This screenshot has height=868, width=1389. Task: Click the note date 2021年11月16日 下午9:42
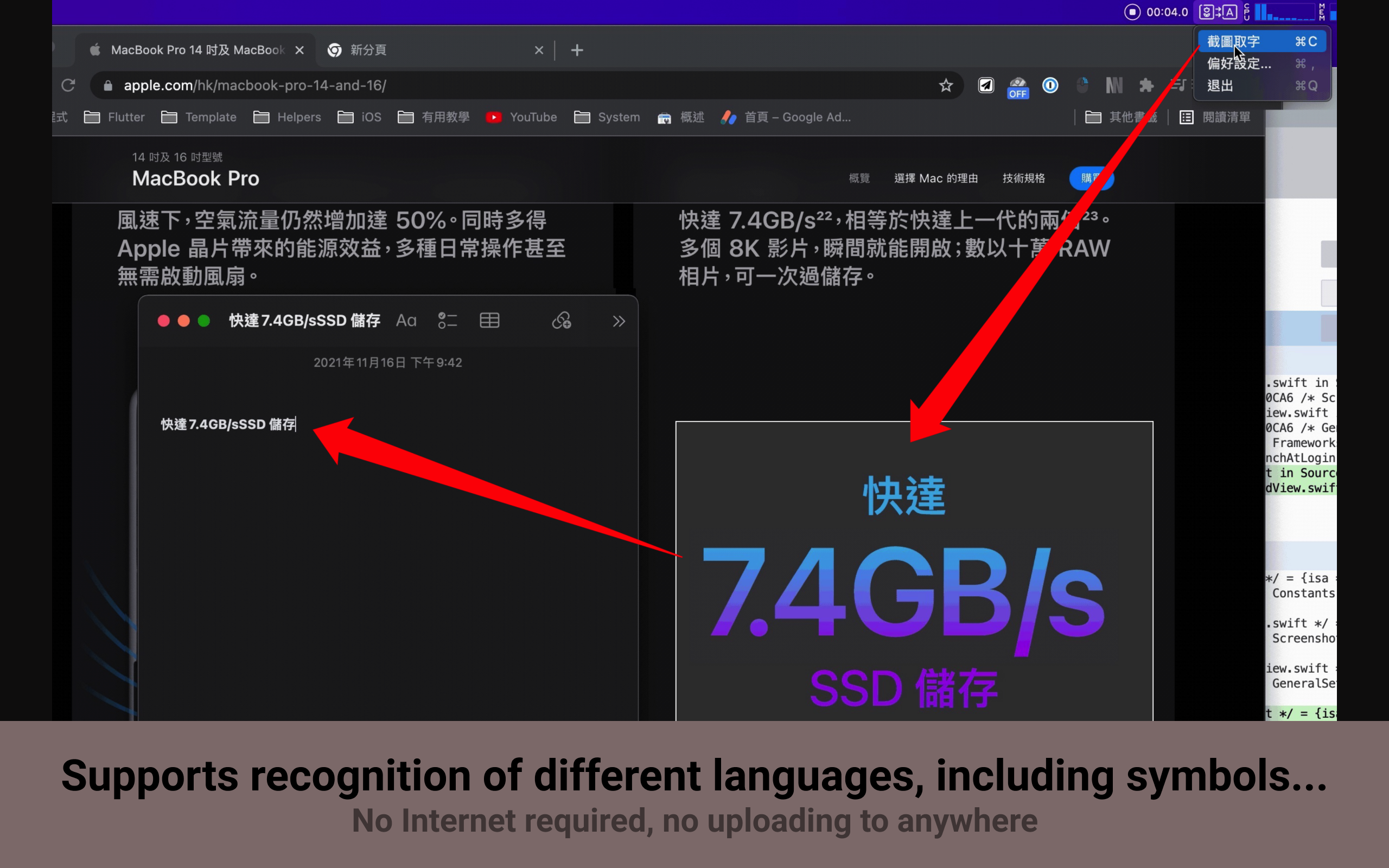[387, 362]
